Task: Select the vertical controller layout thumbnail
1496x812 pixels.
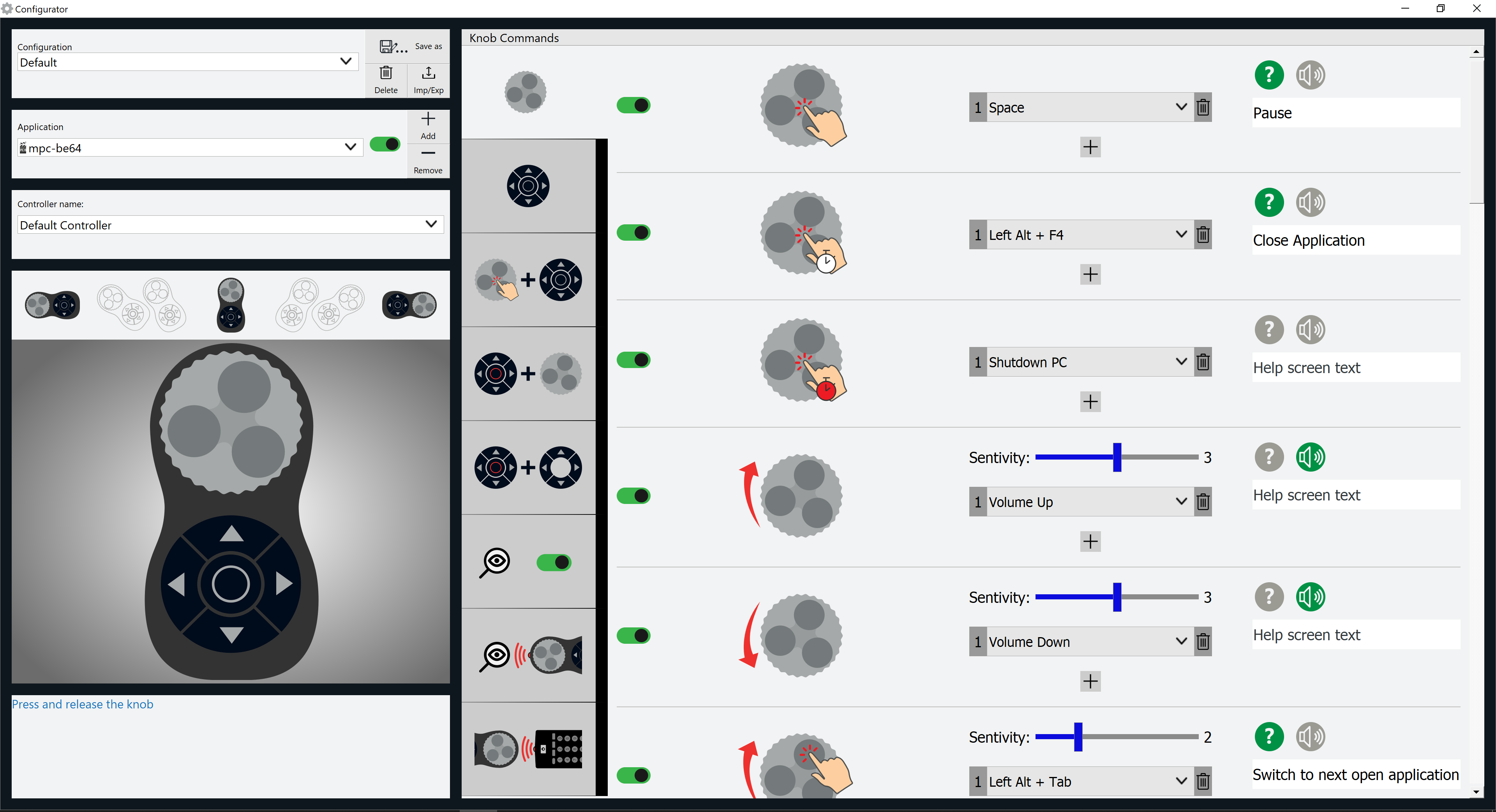Action: (231, 305)
